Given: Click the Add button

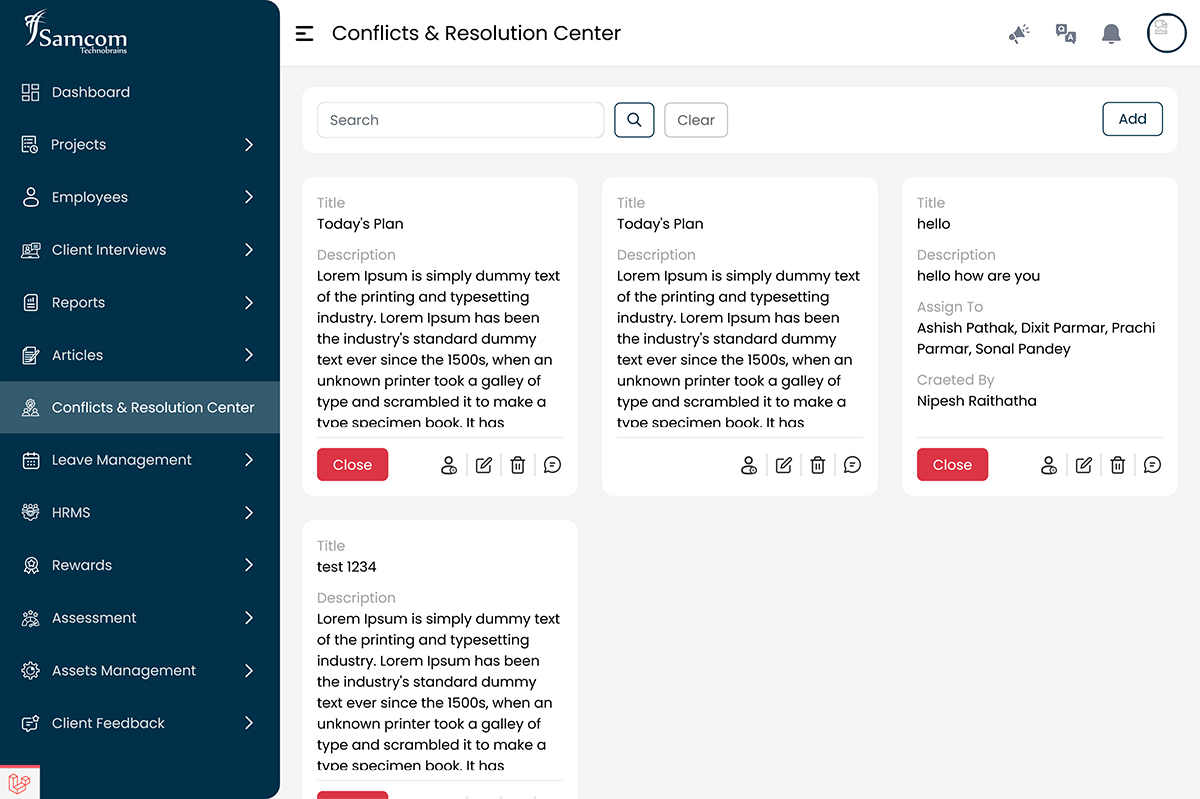Looking at the screenshot, I should pos(1133,119).
